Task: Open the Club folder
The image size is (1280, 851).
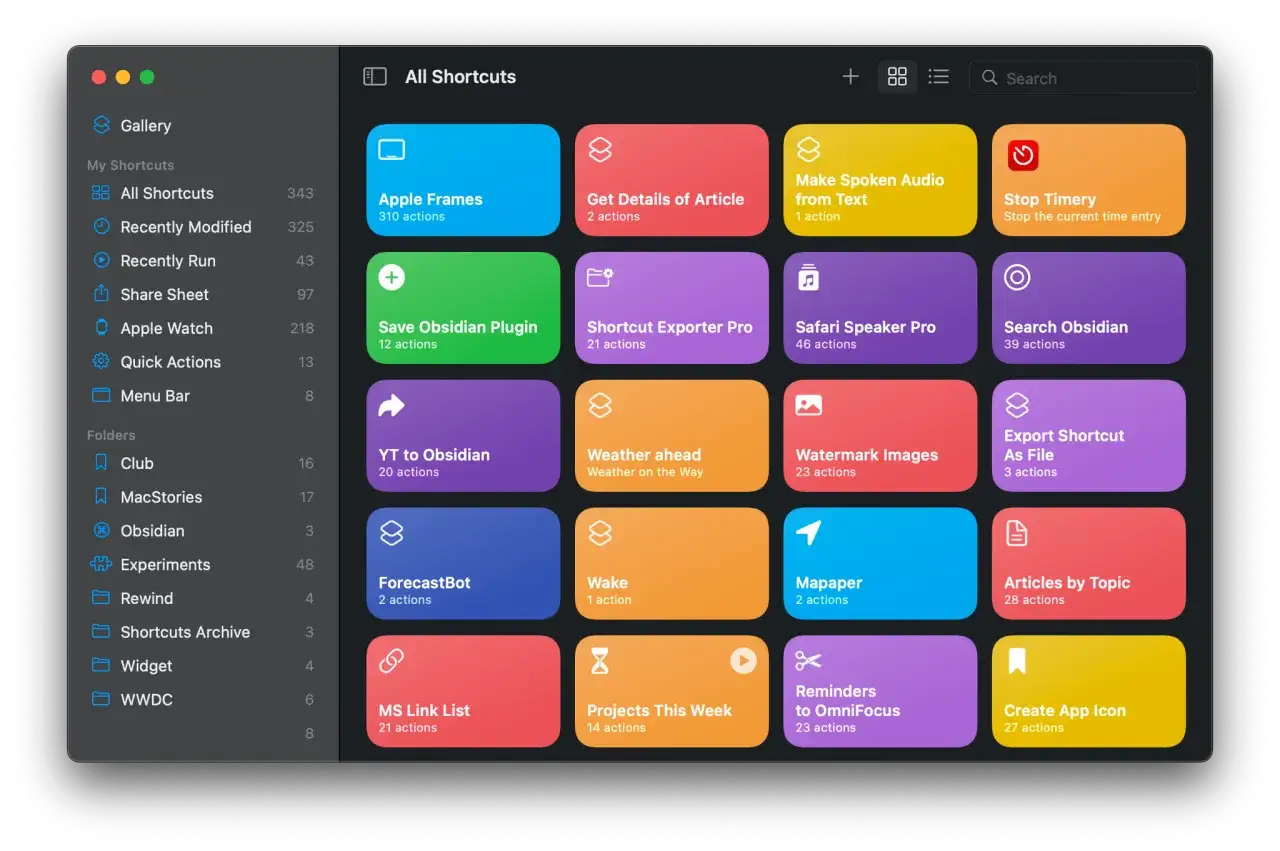Action: point(203,463)
